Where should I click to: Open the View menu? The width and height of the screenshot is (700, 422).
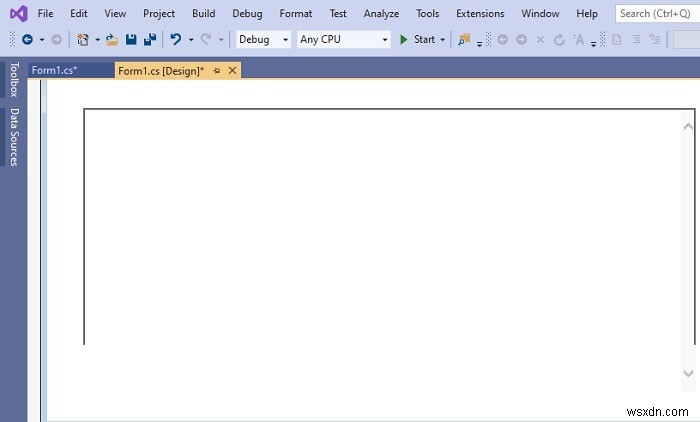click(115, 14)
